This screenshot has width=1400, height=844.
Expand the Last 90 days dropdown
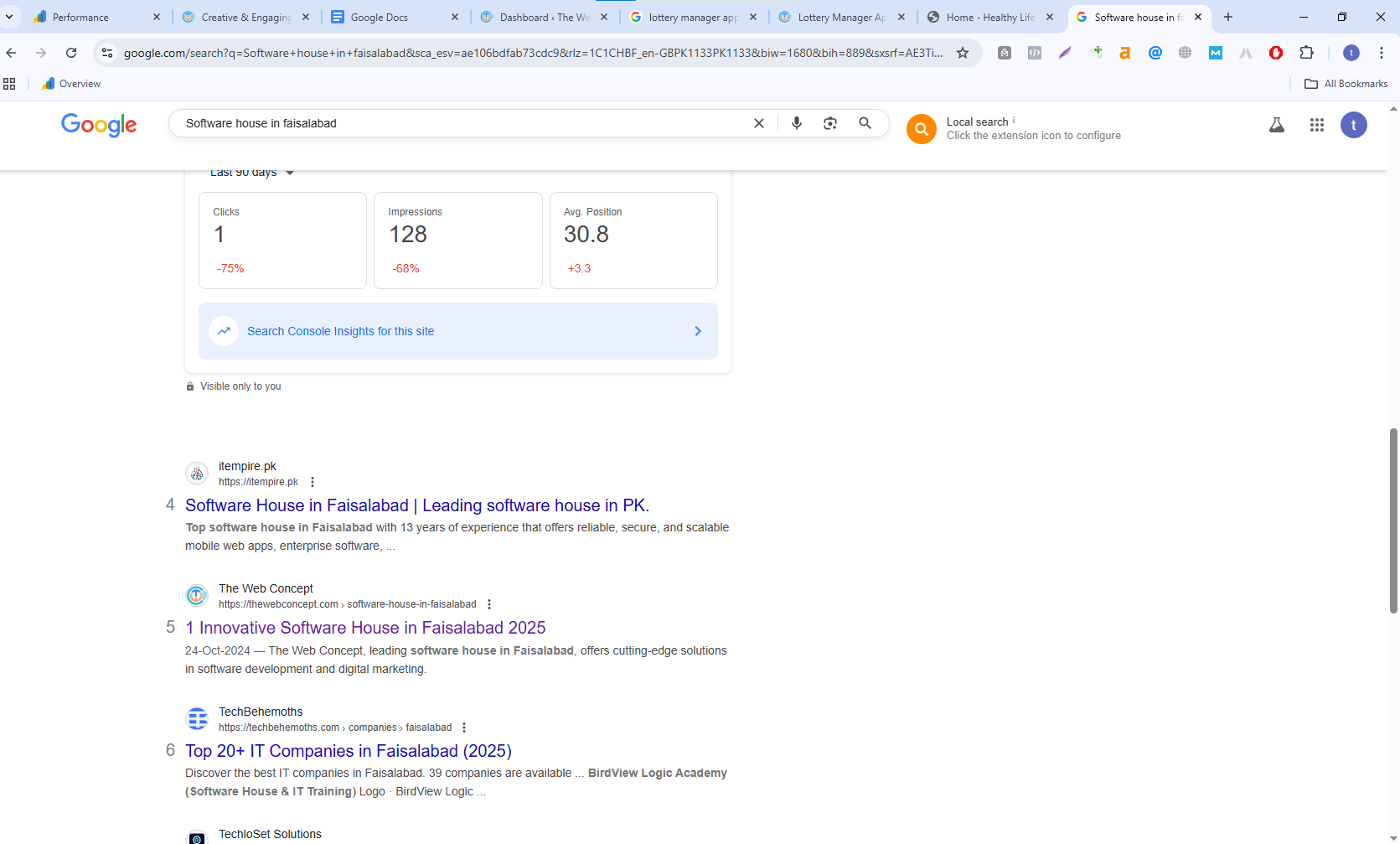point(252,173)
